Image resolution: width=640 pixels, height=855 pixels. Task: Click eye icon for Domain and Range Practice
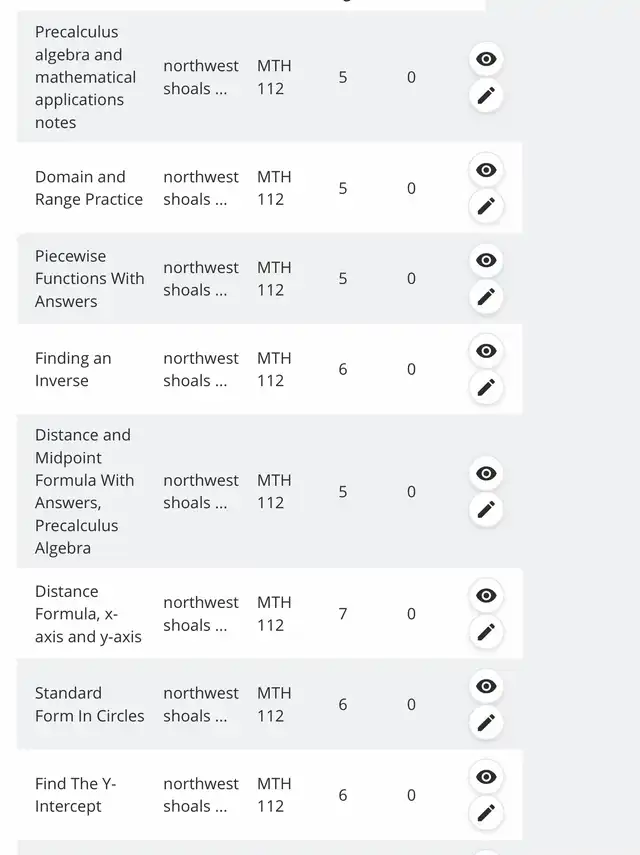pyautogui.click(x=486, y=170)
